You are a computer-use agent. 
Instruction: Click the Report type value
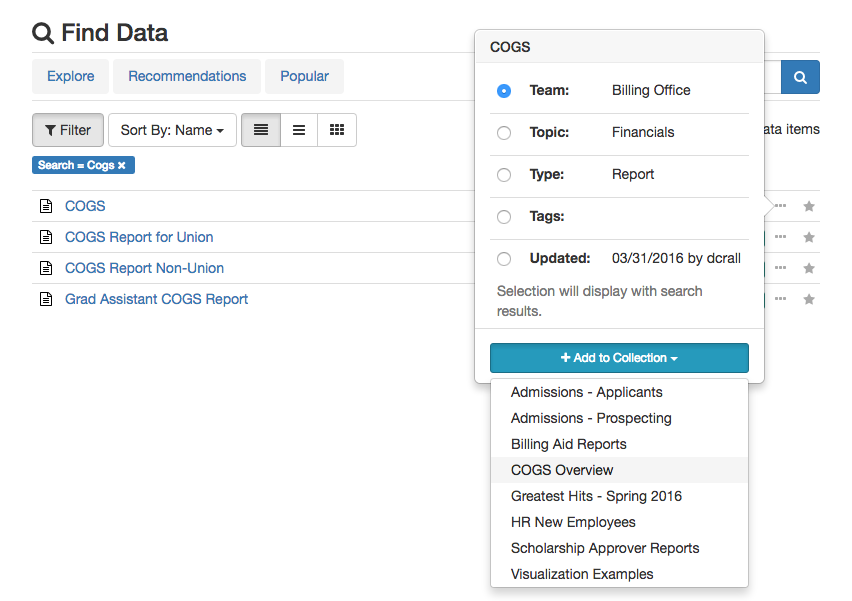(633, 174)
